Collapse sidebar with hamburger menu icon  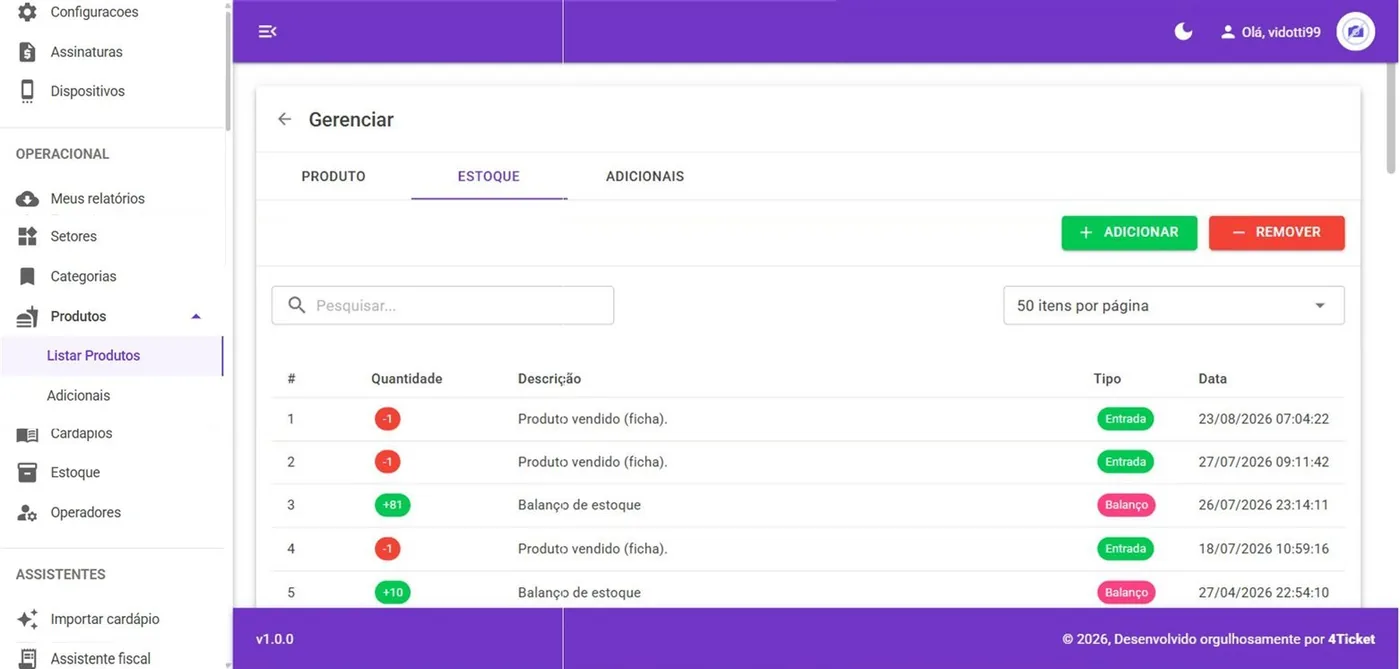click(x=267, y=32)
